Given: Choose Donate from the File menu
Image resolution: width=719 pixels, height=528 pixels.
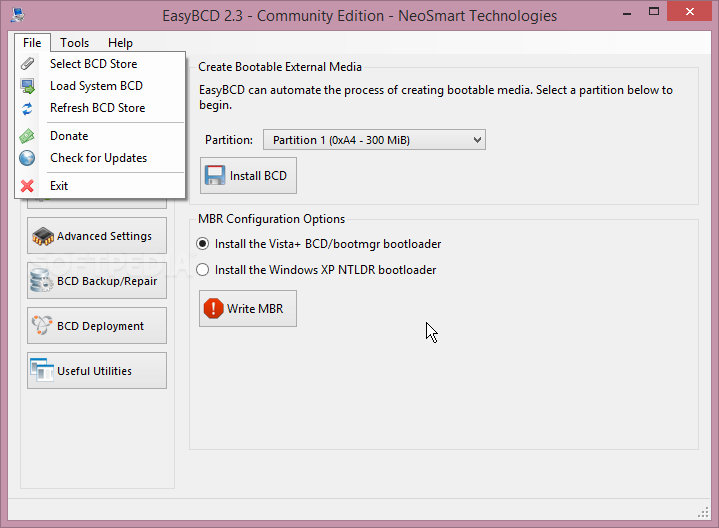Looking at the screenshot, I should pos(100,136).
